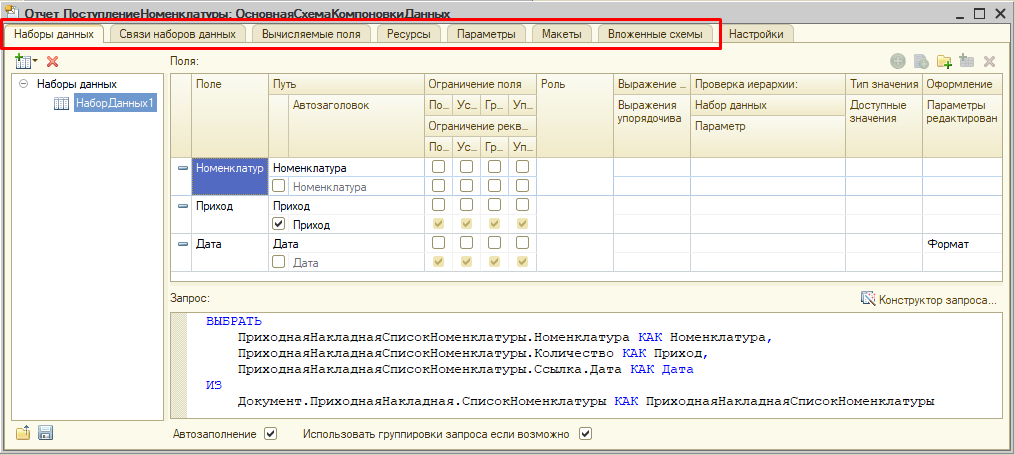This screenshot has height=455, width=1015.
Task: Check Дата field restriction 'Уп' checkbox
Action: 522,243
